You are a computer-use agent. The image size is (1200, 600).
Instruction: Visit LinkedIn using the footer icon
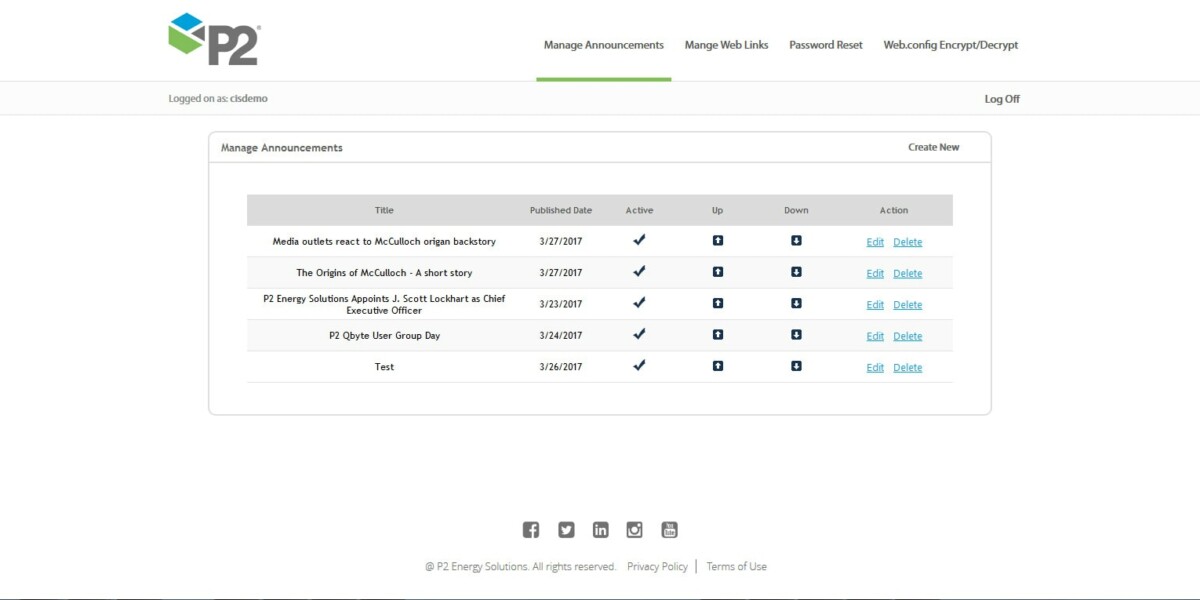[600, 529]
